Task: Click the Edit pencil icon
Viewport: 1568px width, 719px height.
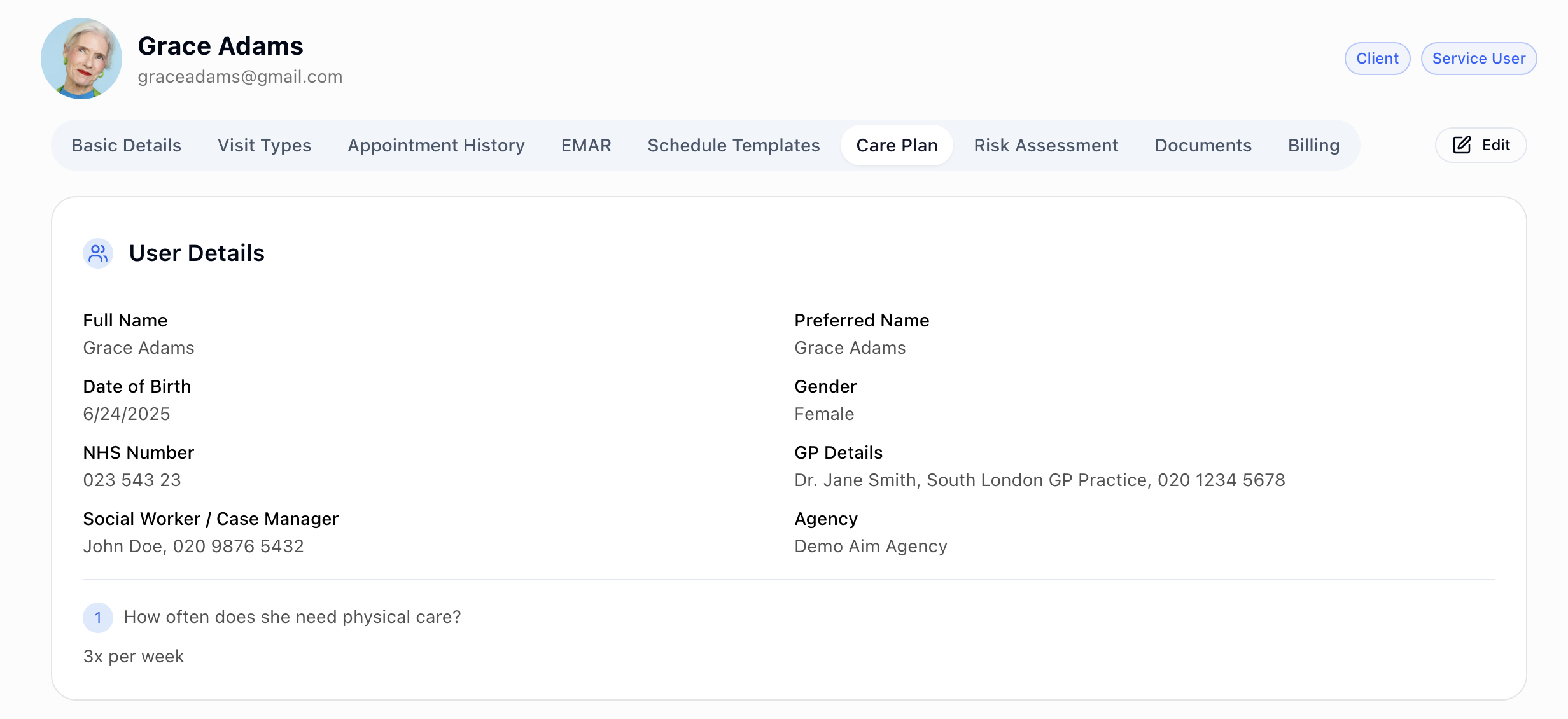Action: (1460, 145)
